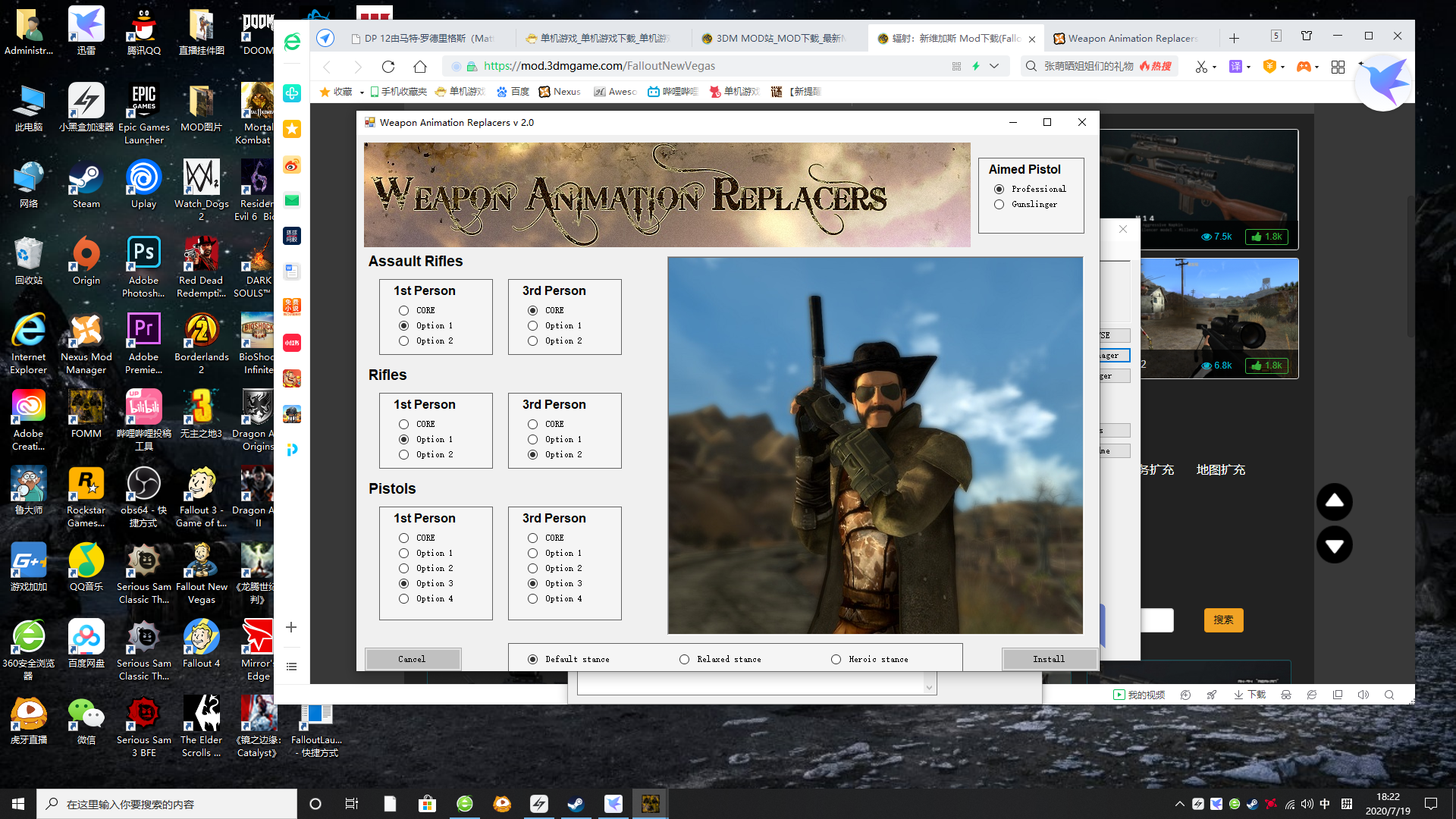Select Gunslinger aimed pistol option
The height and width of the screenshot is (819, 1456).
click(999, 205)
